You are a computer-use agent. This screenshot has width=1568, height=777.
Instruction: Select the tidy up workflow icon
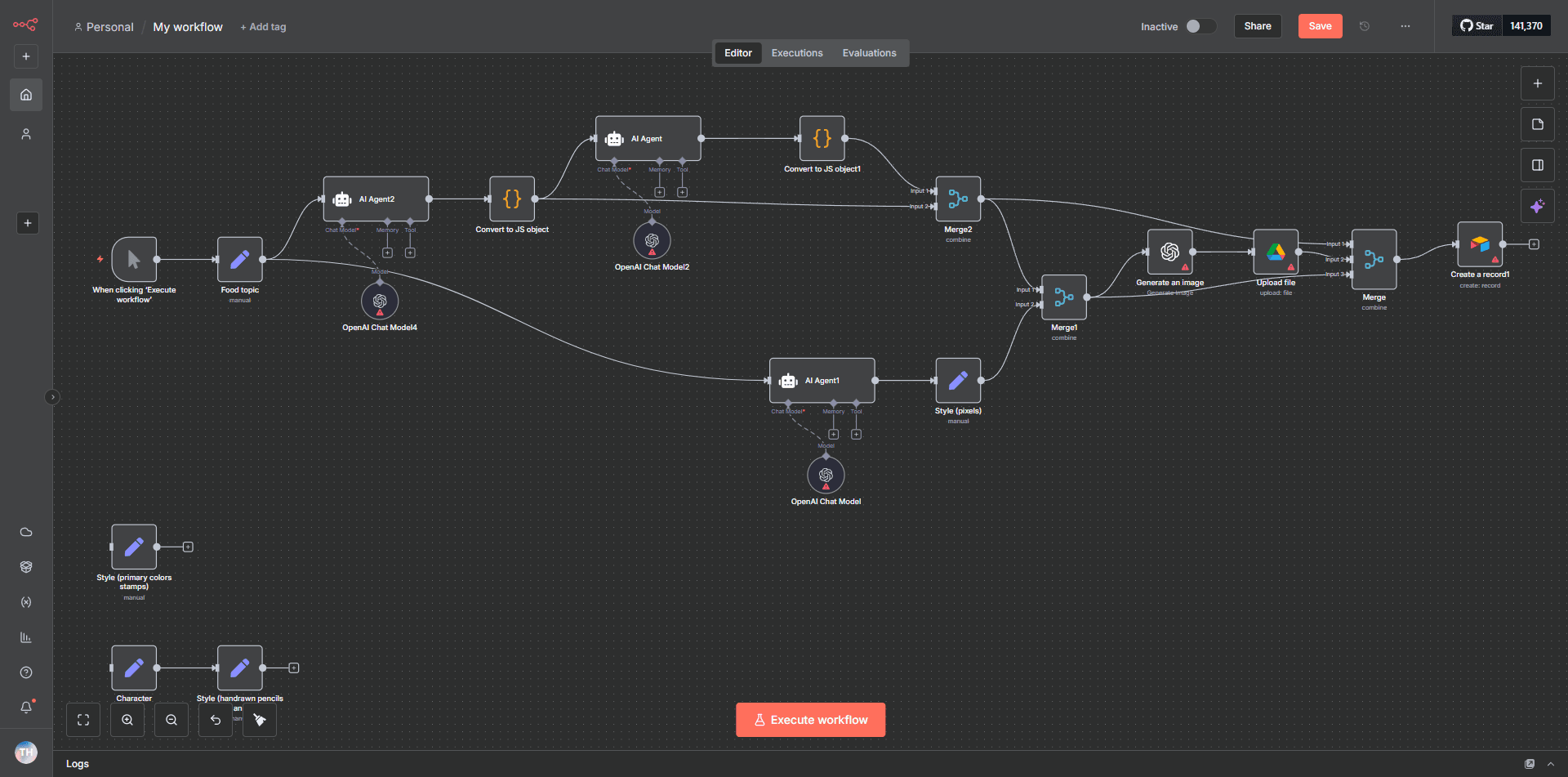pos(259,719)
